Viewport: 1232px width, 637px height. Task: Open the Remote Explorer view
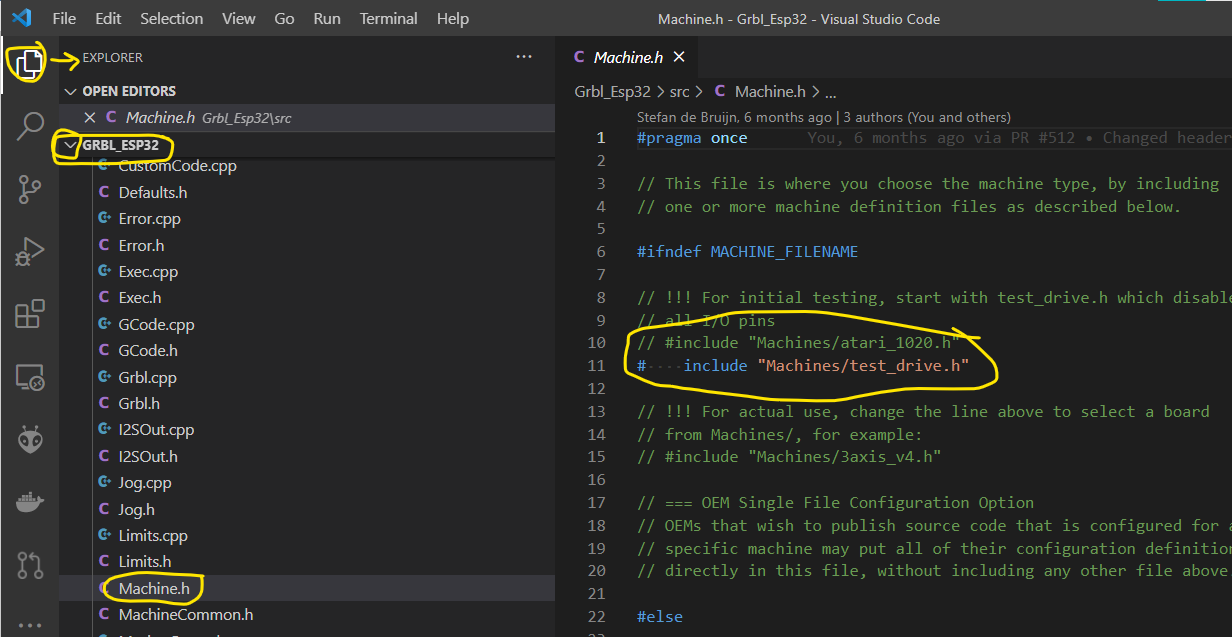pyautogui.click(x=29, y=377)
